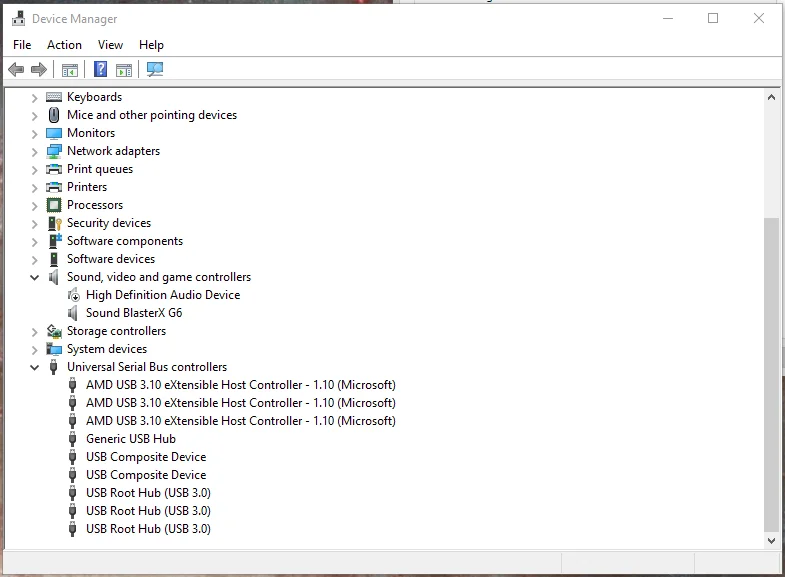This screenshot has width=785, height=577.
Task: Open the Action menu
Action: [64, 45]
